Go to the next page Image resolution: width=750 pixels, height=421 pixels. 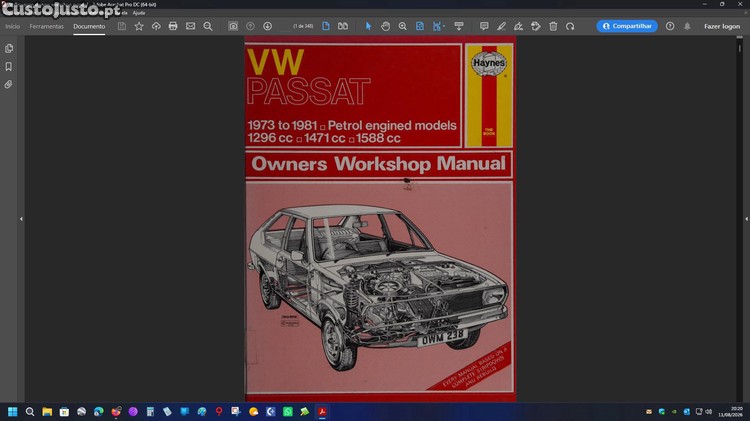click(267, 26)
